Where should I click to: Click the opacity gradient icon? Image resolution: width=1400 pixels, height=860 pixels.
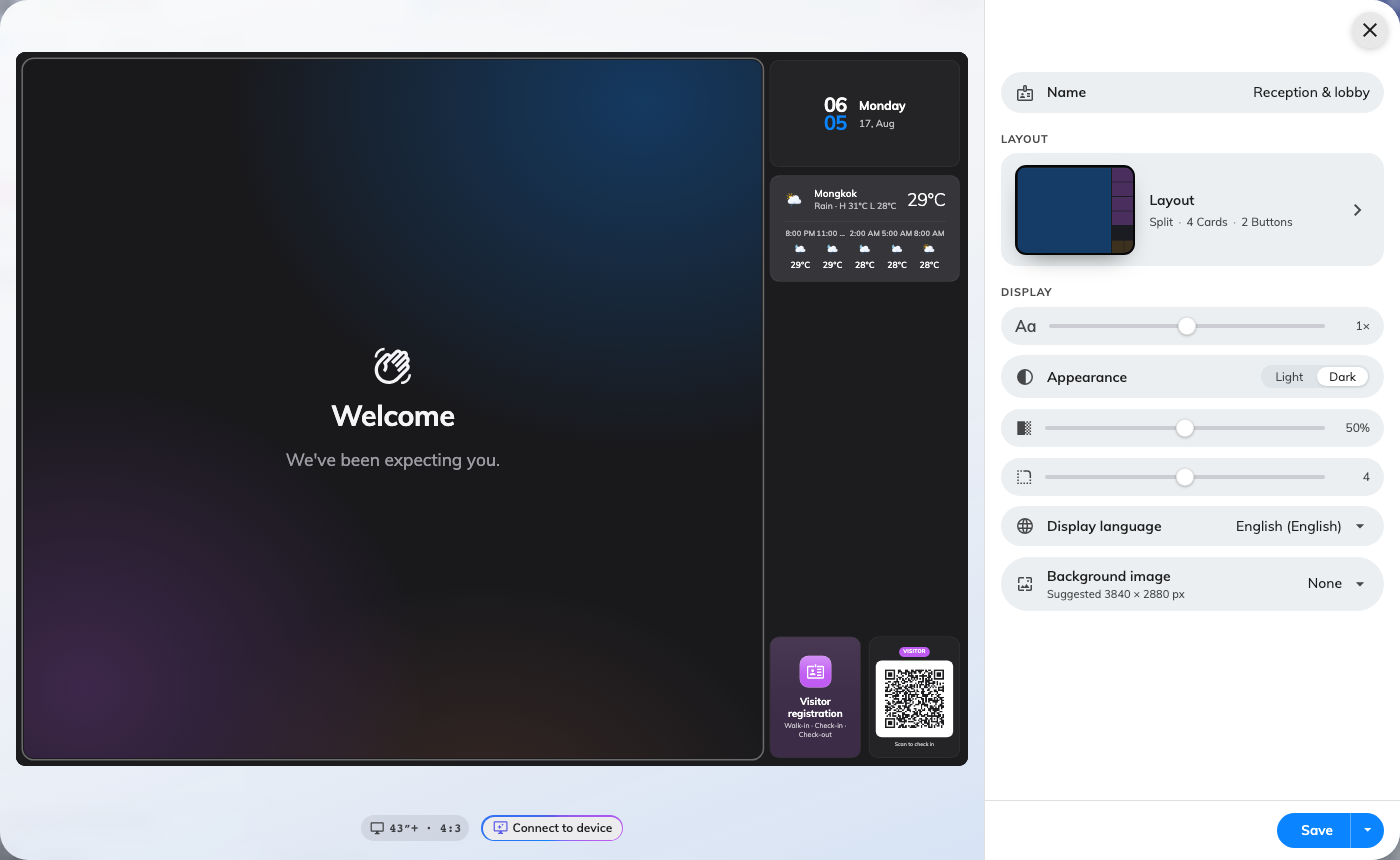tap(1024, 428)
